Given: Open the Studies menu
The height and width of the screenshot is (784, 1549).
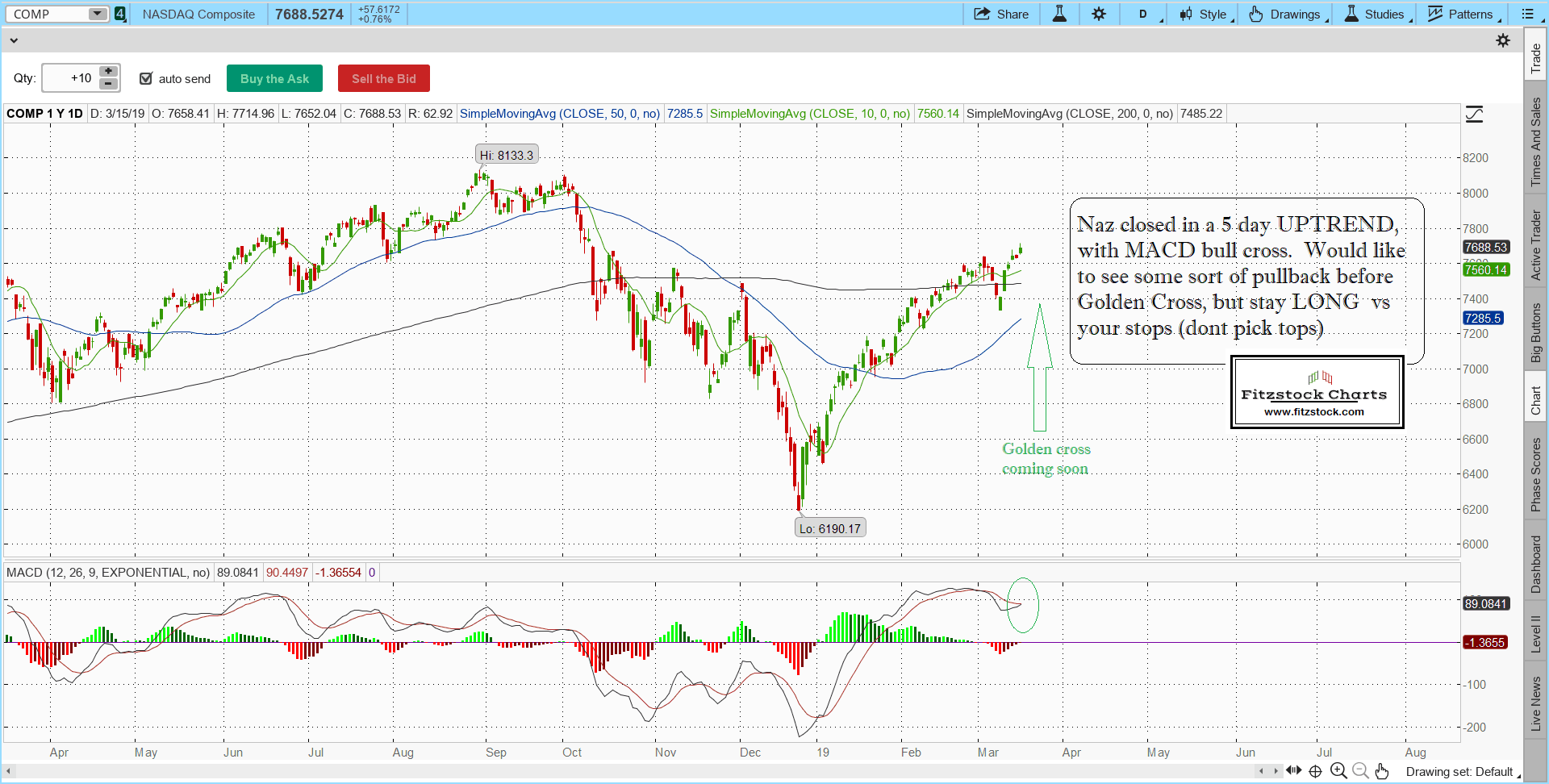Looking at the screenshot, I should coord(1376,14).
